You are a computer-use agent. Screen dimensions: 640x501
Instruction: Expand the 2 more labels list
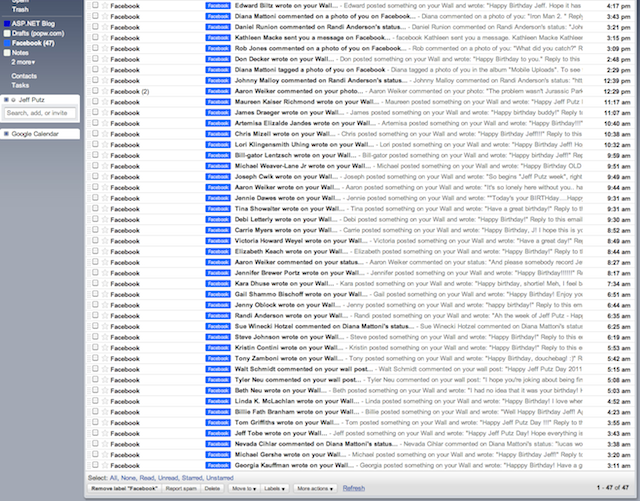[23, 62]
